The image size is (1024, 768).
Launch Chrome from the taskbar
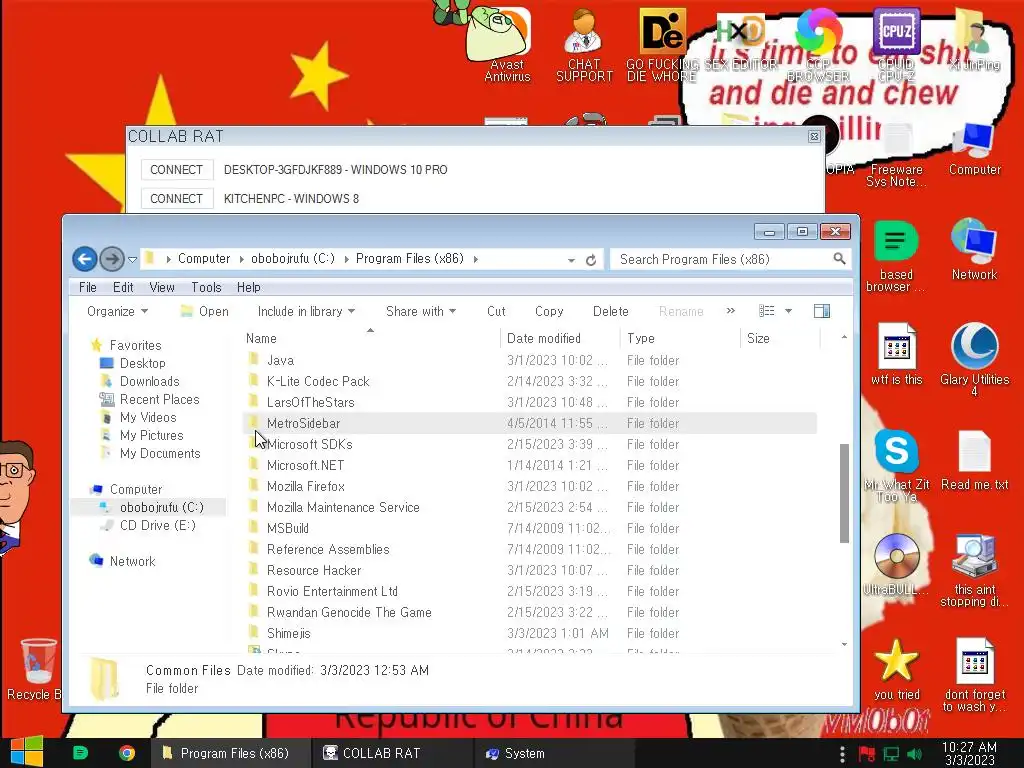coord(127,753)
